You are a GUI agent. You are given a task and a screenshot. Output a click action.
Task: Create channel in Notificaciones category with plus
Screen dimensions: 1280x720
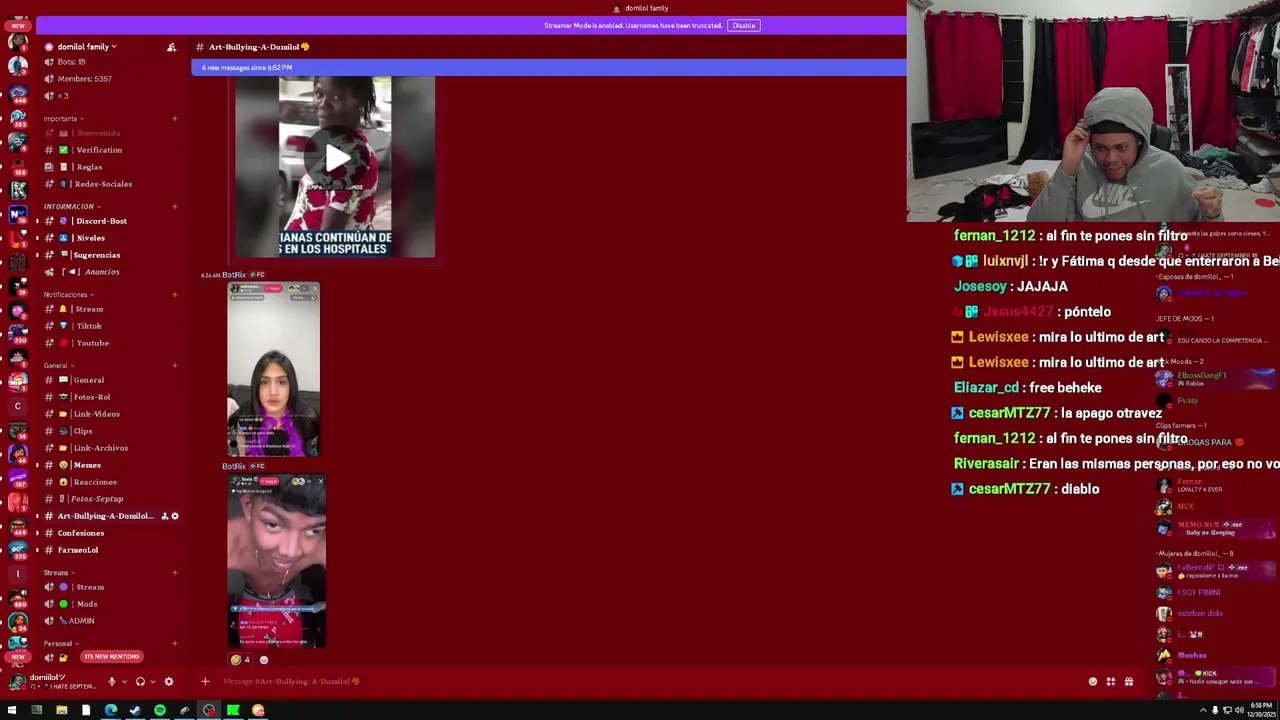tap(174, 295)
